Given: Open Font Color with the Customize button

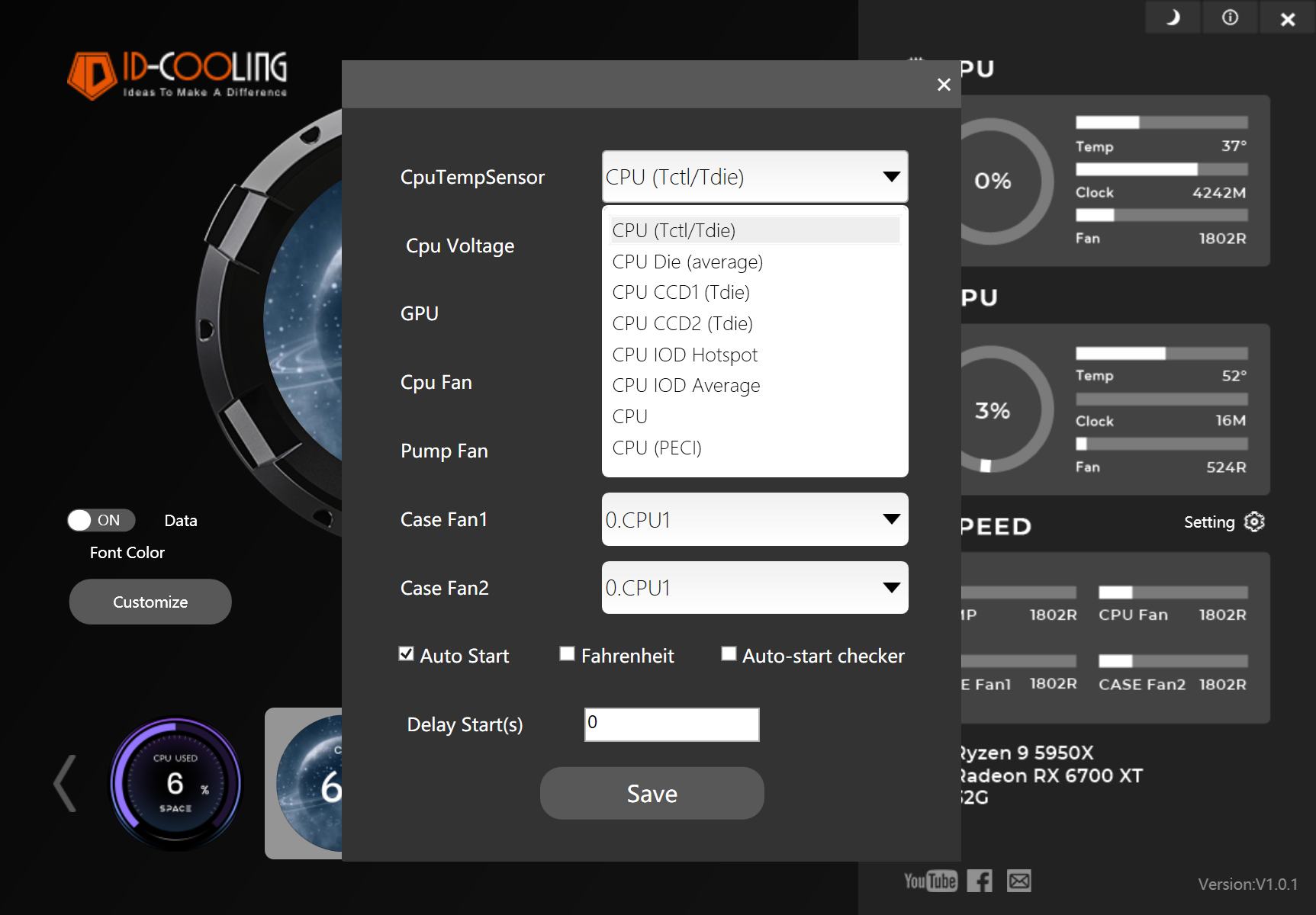Looking at the screenshot, I should (x=150, y=601).
